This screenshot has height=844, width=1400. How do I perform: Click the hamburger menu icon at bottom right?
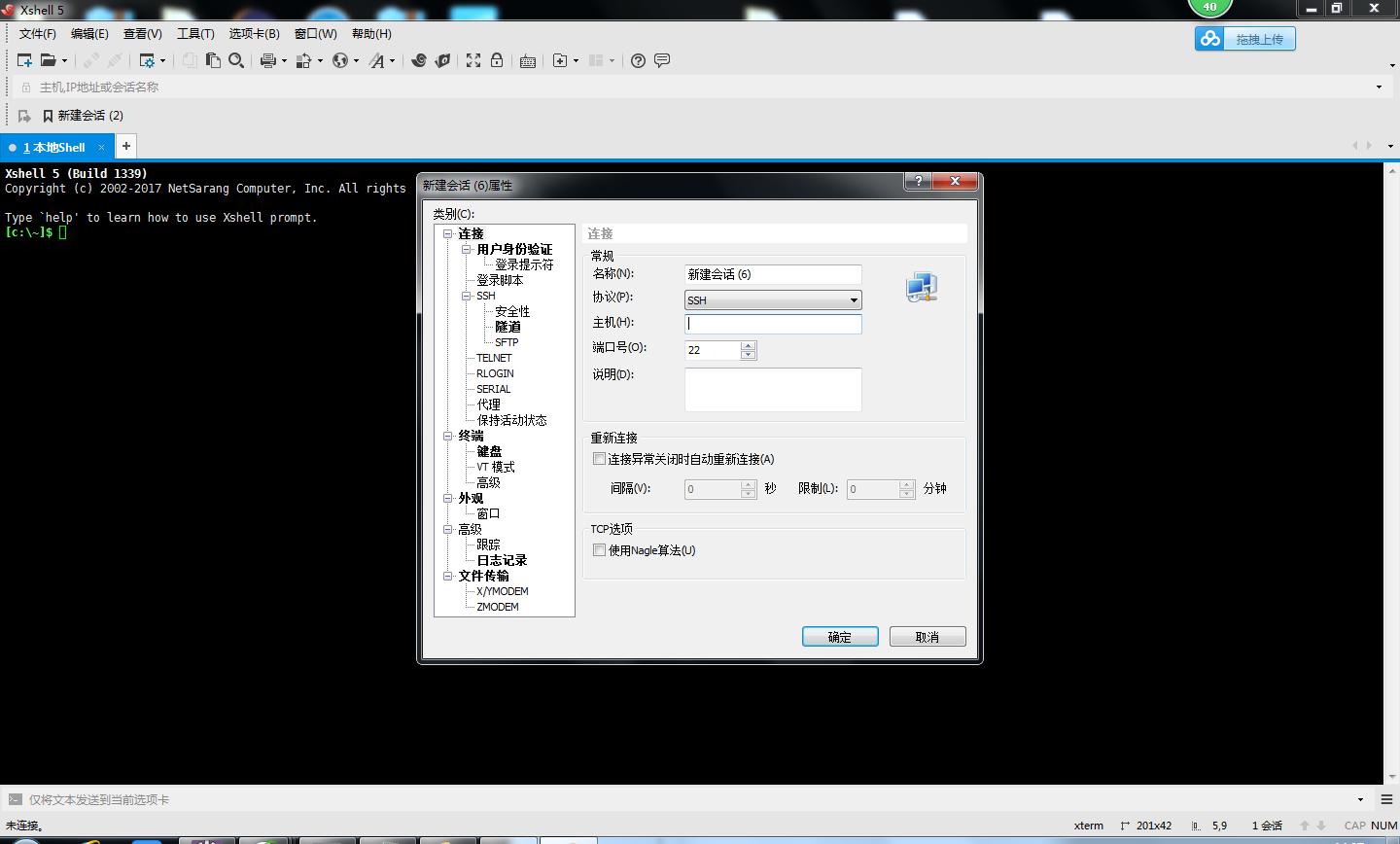(1387, 799)
